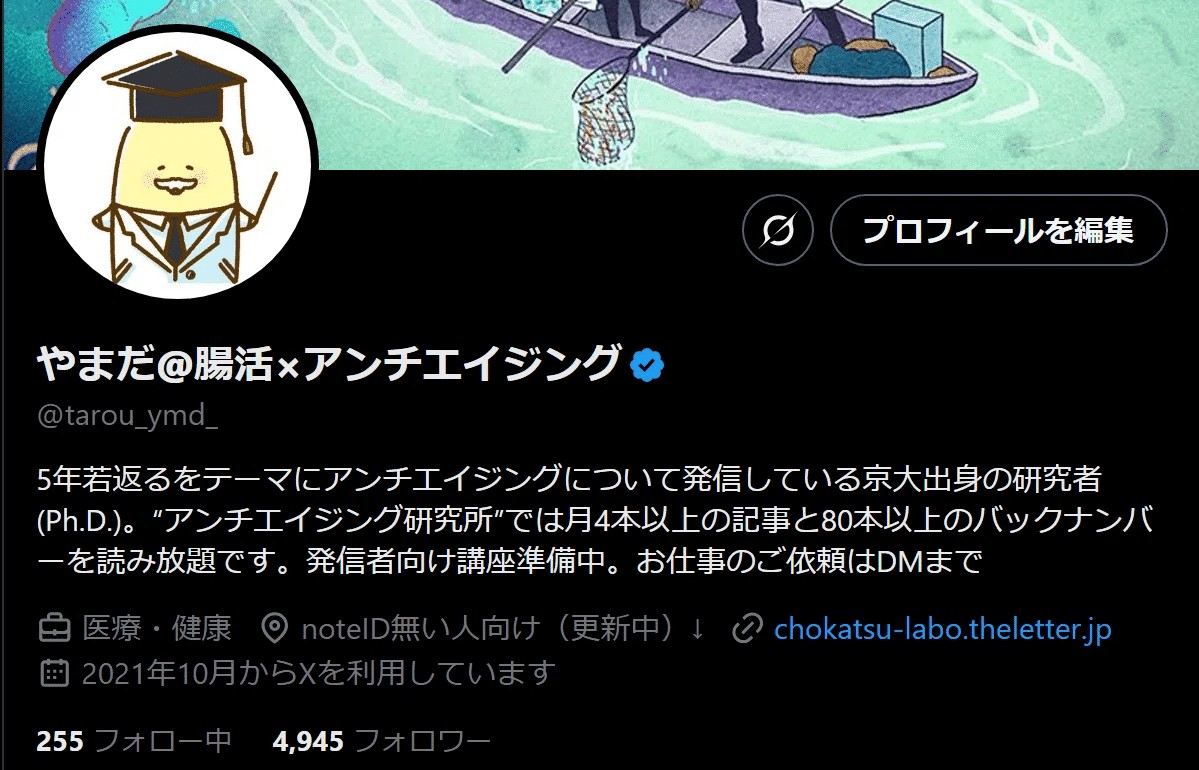1199x770 pixels.
Task: Click the calendar join-date icon
Action: click(54, 673)
